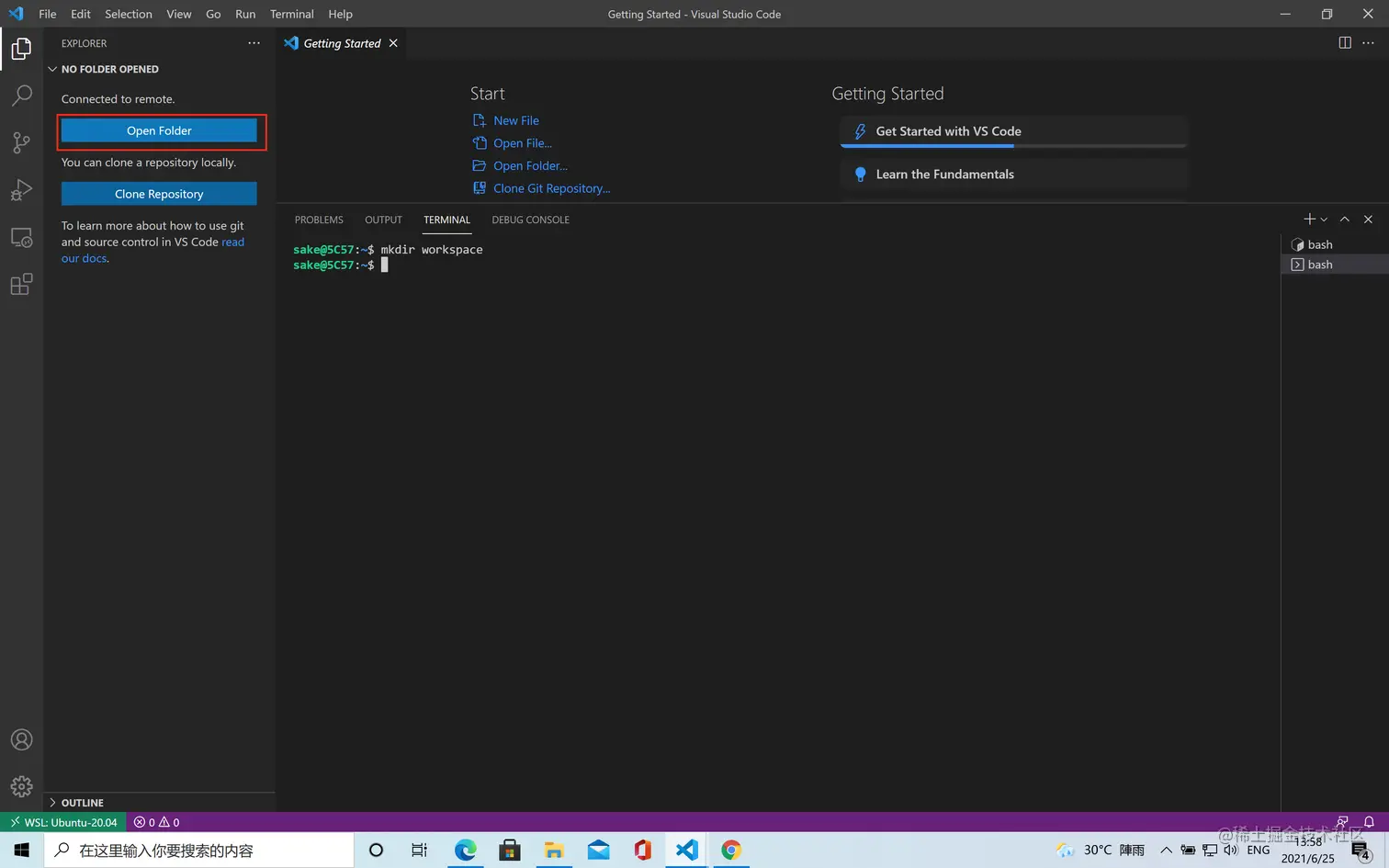The height and width of the screenshot is (868, 1389).
Task: Click the ENG input language indicator
Action: tap(1259, 851)
